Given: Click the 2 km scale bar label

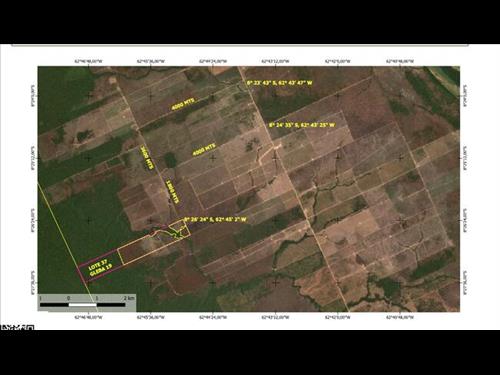Looking at the screenshot, I should 129,298.
